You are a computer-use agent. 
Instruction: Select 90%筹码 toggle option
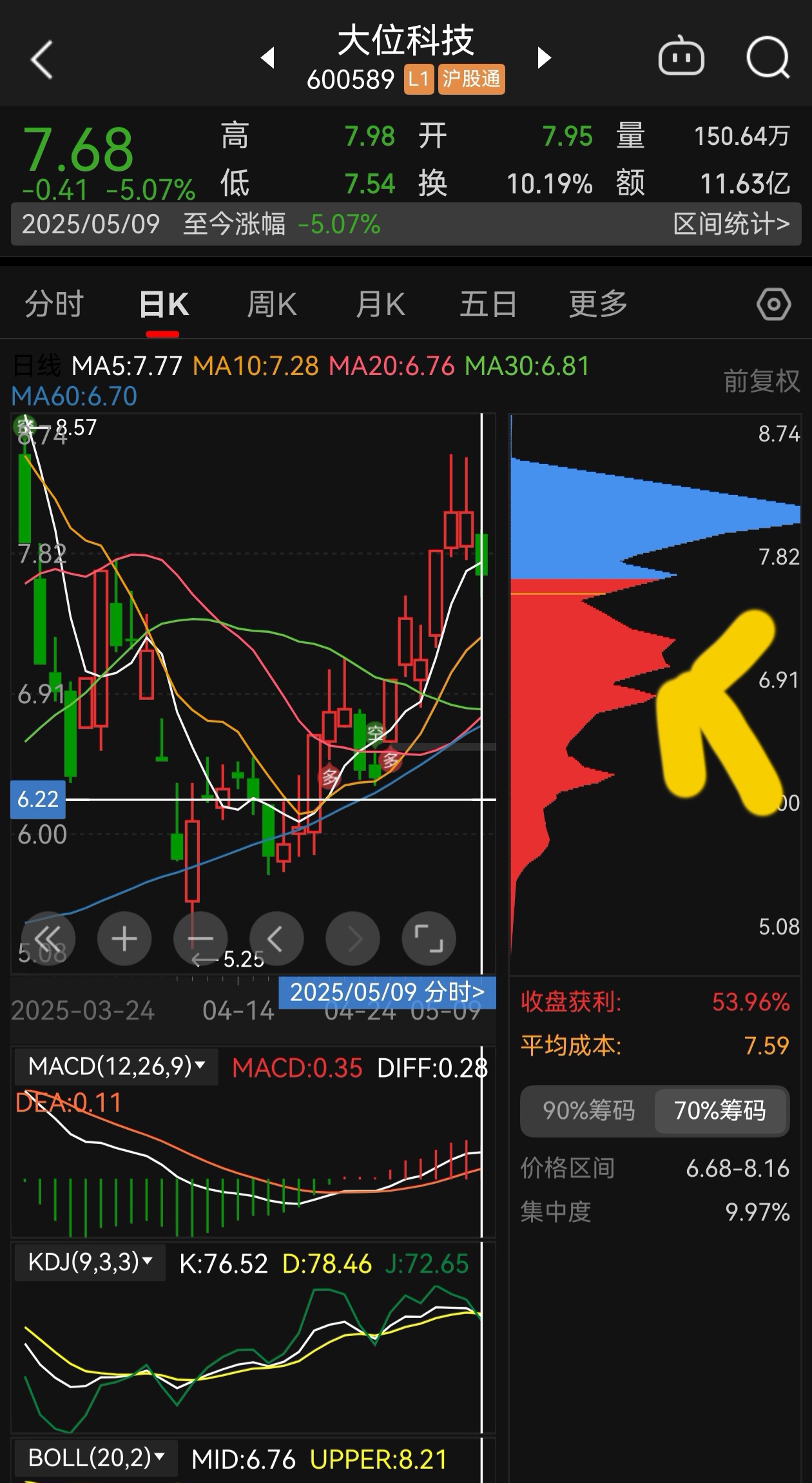point(588,1110)
